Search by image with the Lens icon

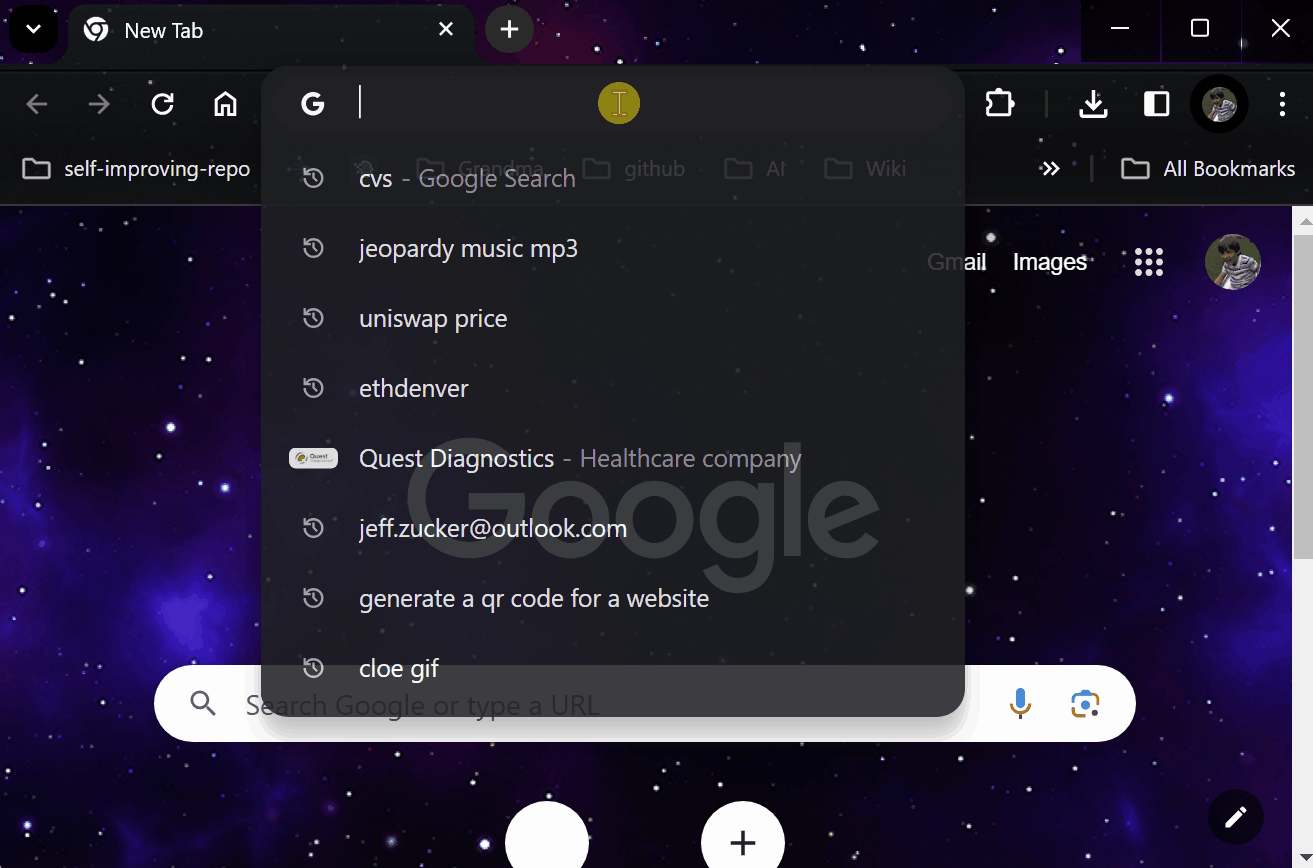coord(1085,704)
